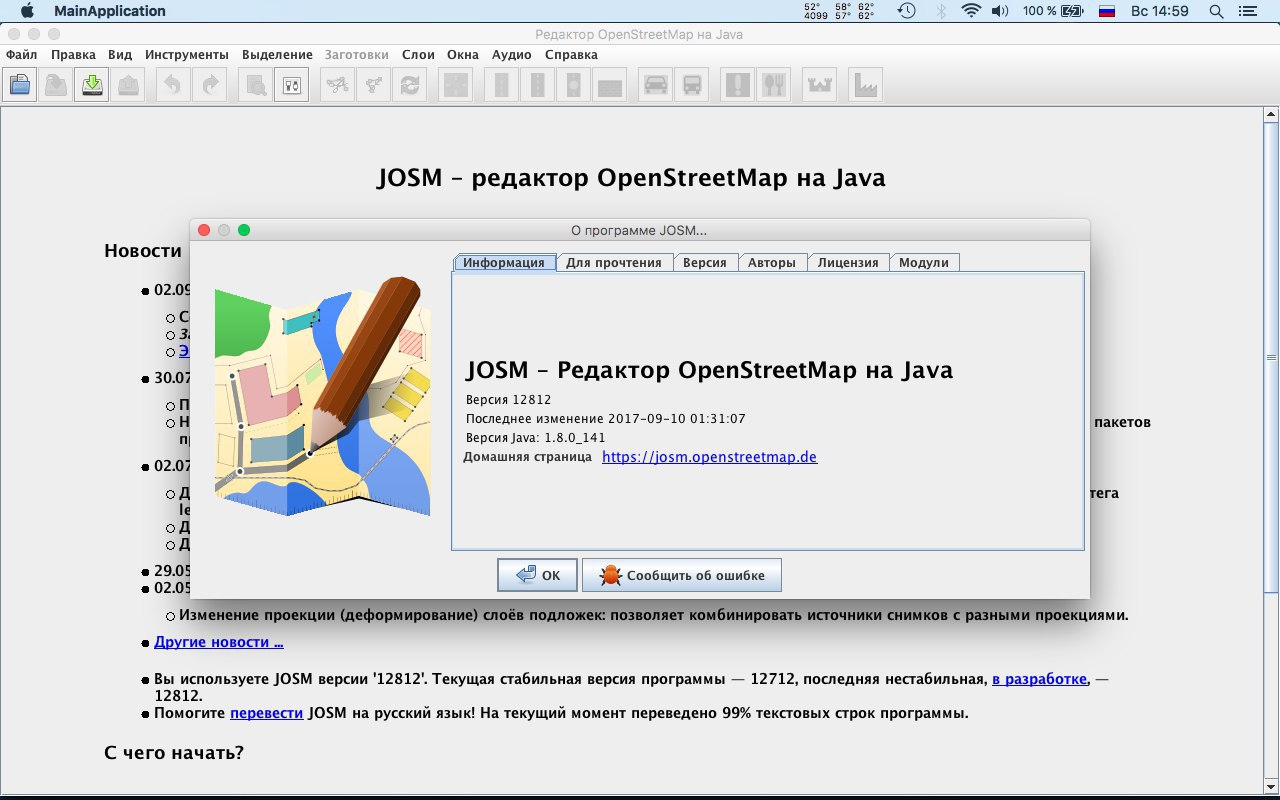
Task: Click the refresh arrows toolbar icon
Action: [410, 85]
